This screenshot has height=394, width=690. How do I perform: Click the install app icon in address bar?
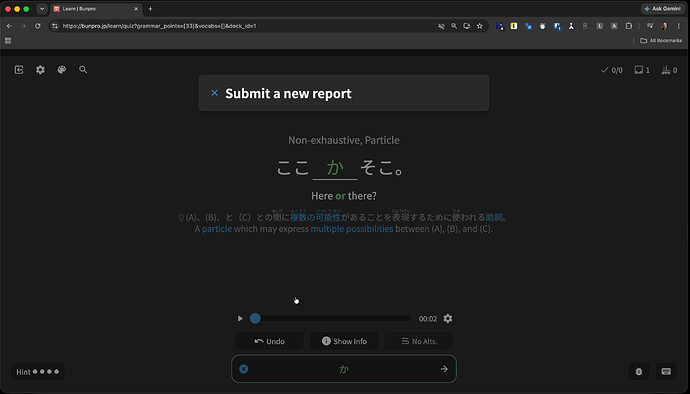coord(466,26)
